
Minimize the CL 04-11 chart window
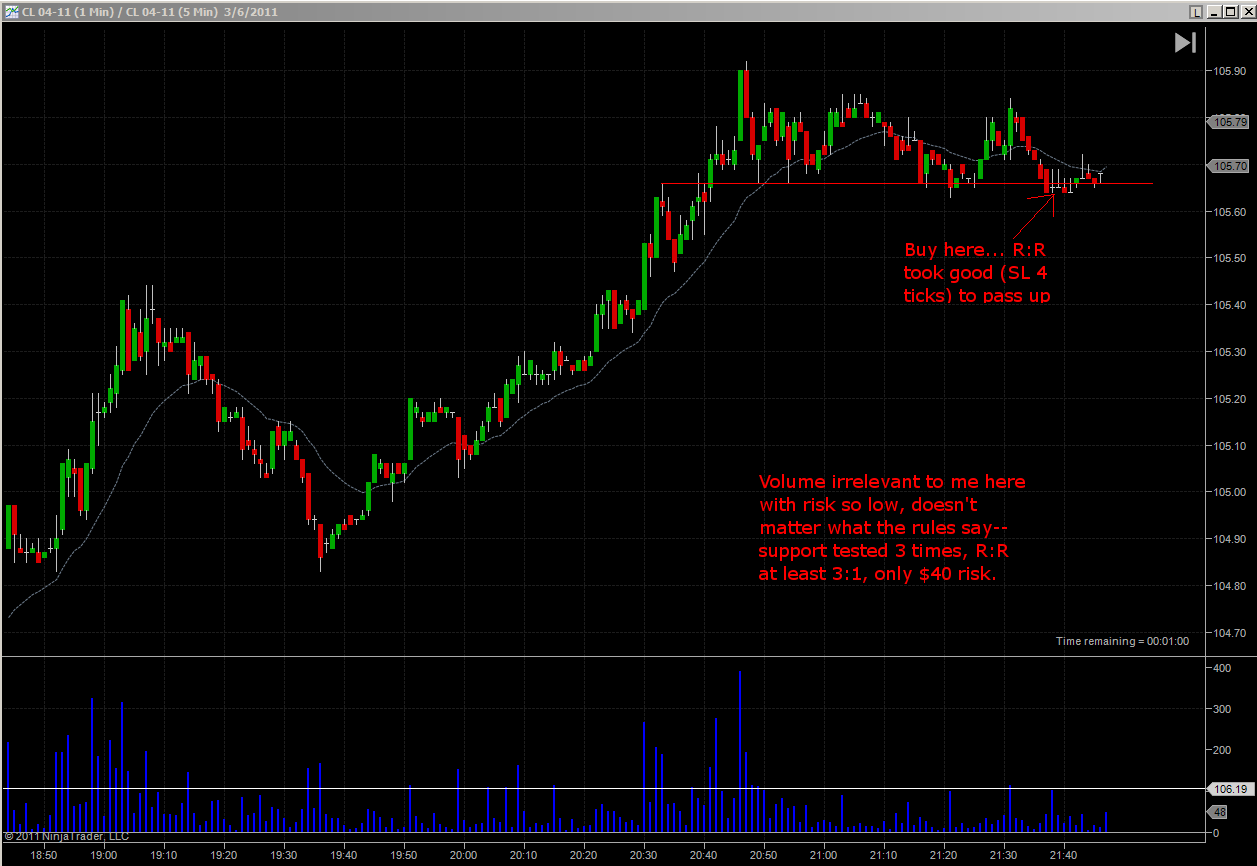[x=1213, y=12]
